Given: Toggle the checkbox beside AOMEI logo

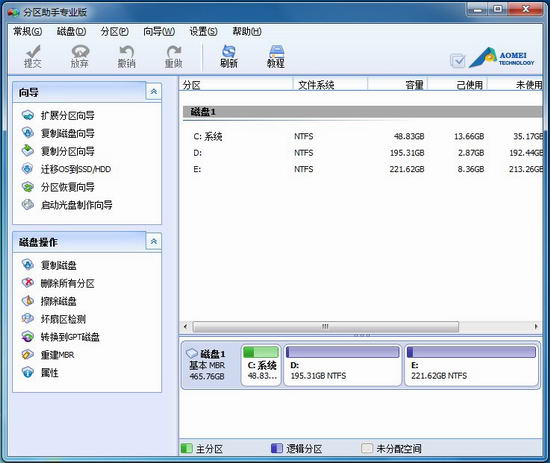Looking at the screenshot, I should pos(457,61).
